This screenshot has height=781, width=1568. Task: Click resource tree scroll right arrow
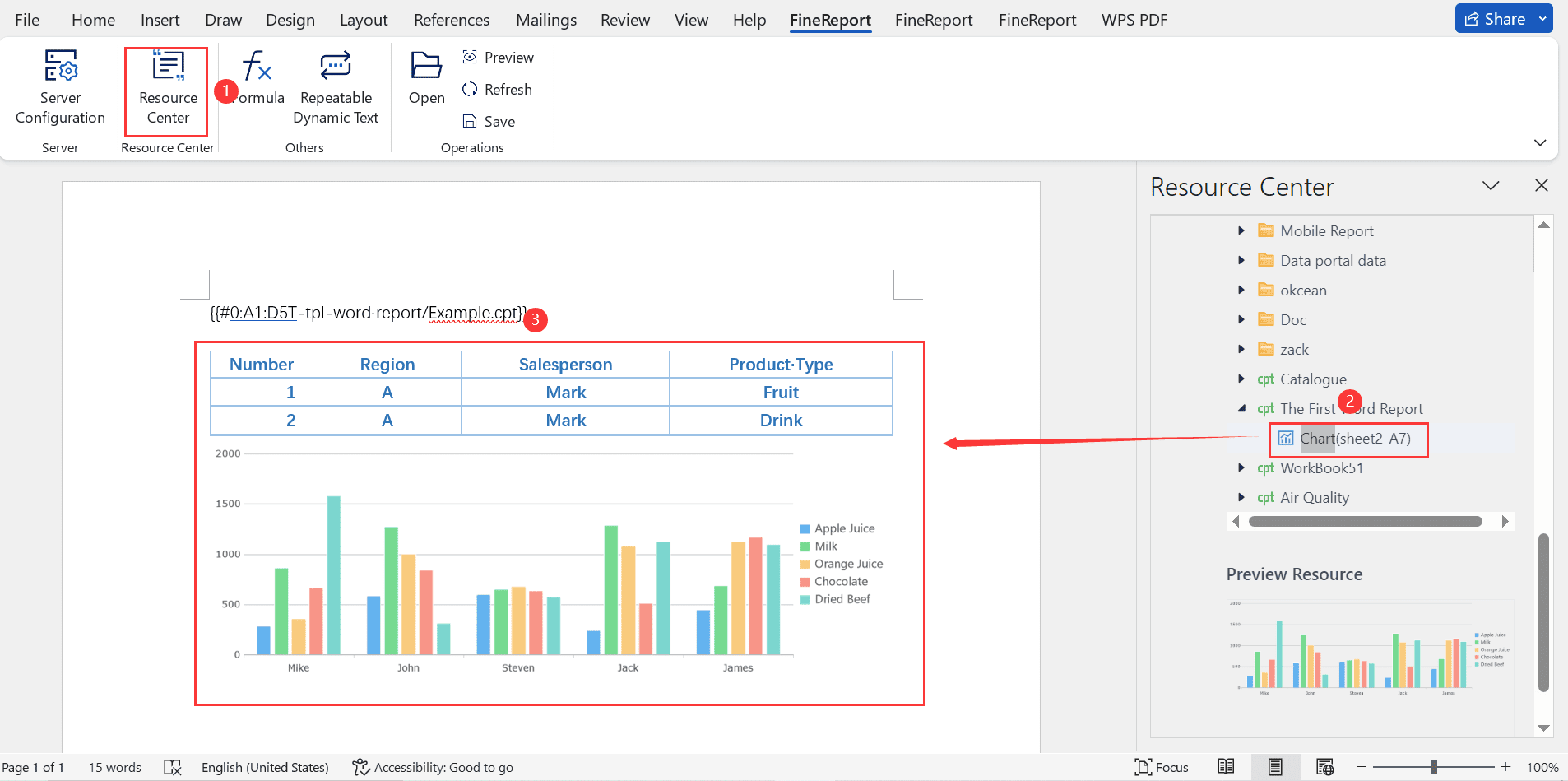(x=1505, y=522)
